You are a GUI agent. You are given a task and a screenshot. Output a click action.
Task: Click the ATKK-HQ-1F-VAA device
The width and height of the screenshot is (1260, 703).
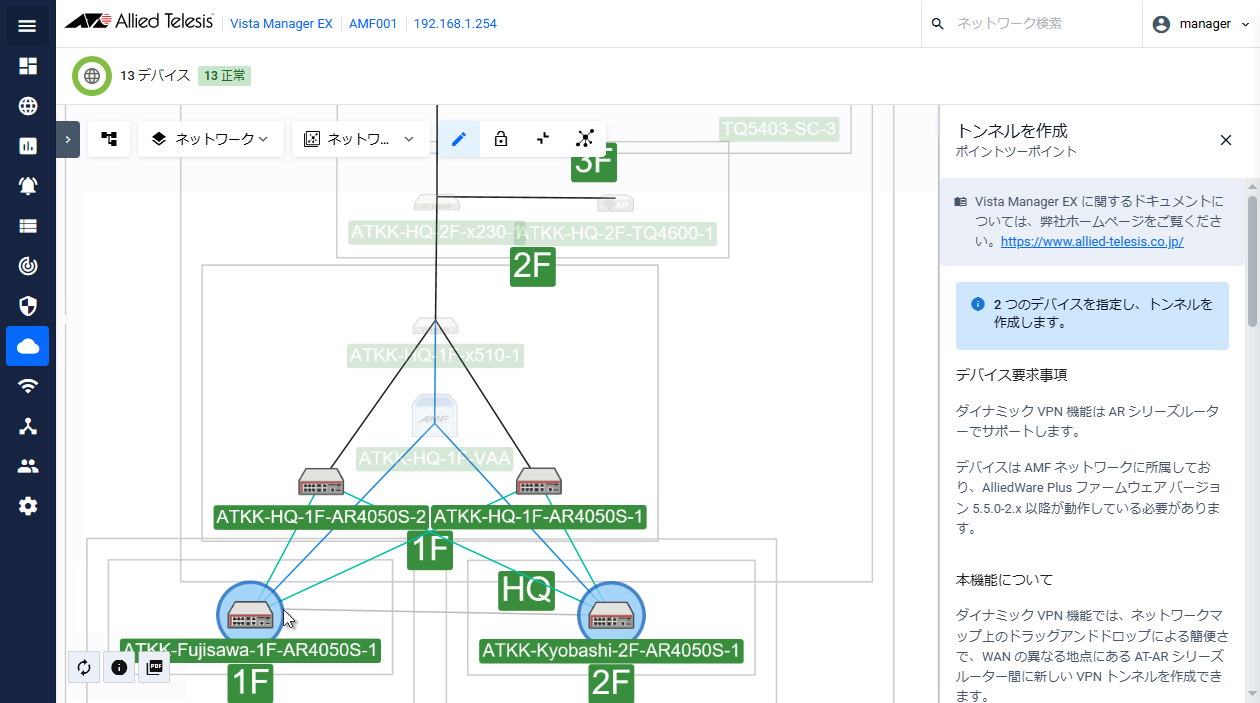[x=435, y=418]
